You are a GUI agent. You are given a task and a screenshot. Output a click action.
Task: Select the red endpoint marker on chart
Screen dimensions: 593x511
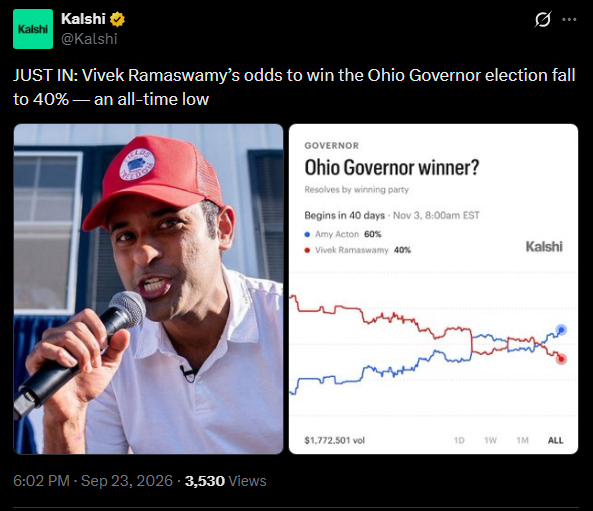(561, 359)
